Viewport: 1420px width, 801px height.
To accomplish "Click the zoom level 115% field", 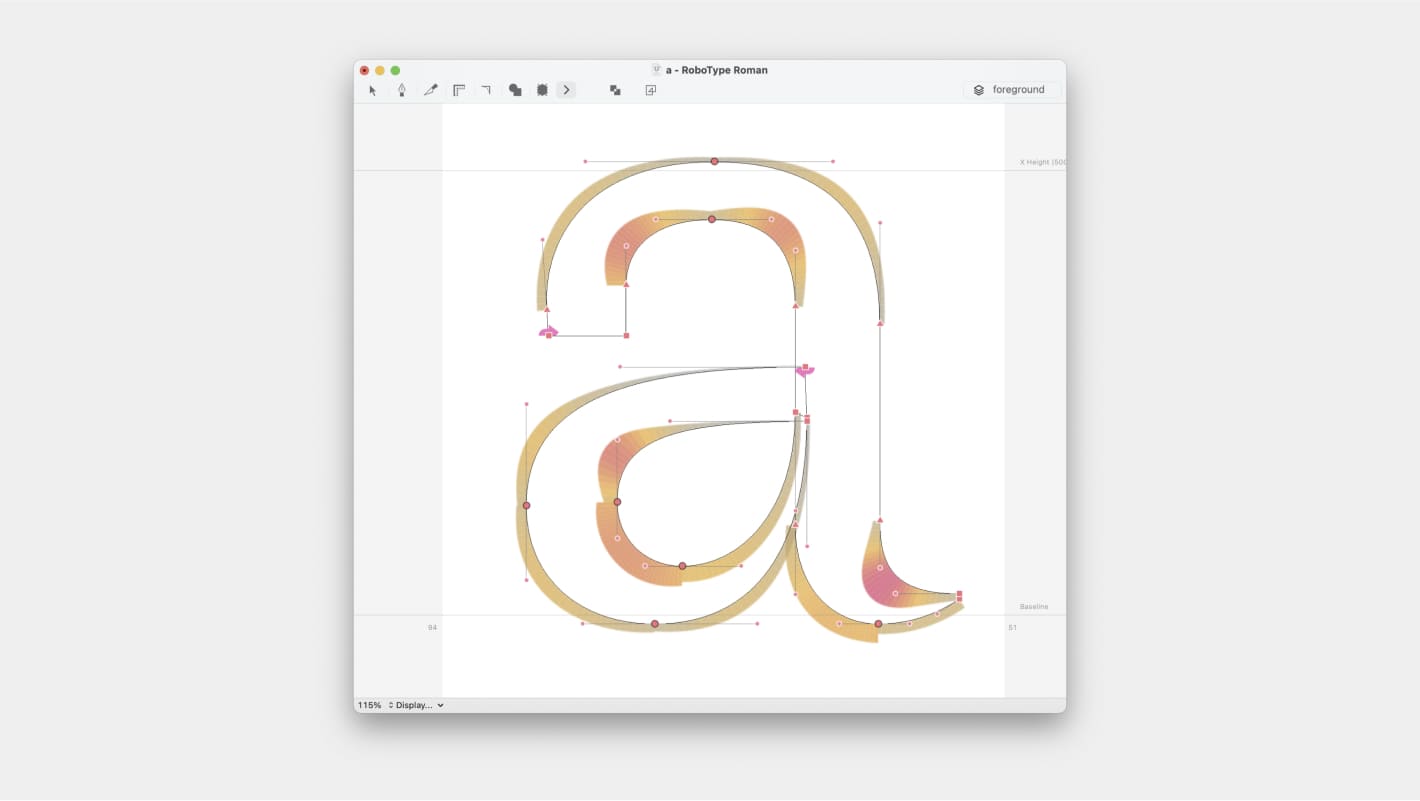I will click(x=369, y=705).
